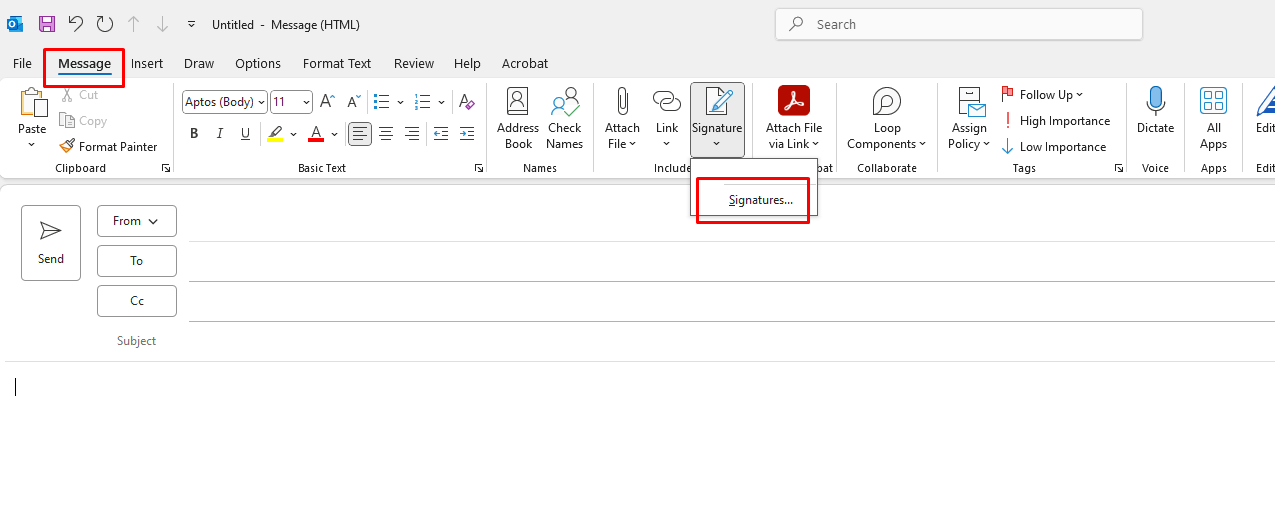Screen dimensions: 1275x506
Task: Toggle Underline formatting
Action: tap(246, 133)
